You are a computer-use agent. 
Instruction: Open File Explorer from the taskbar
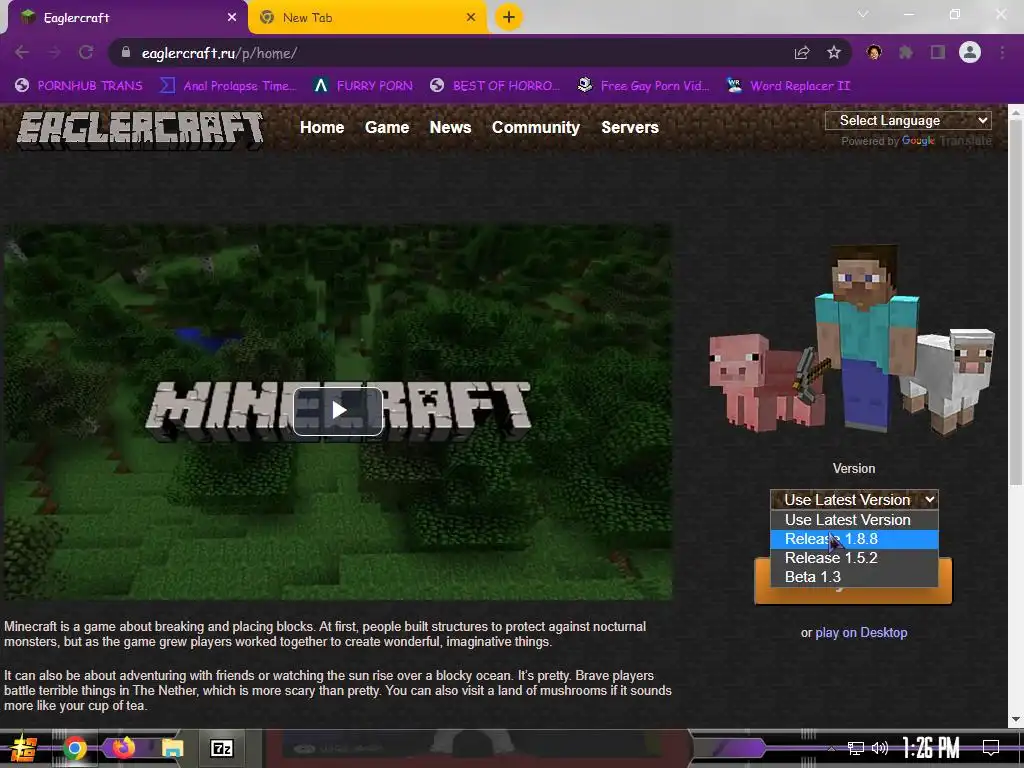coord(172,748)
